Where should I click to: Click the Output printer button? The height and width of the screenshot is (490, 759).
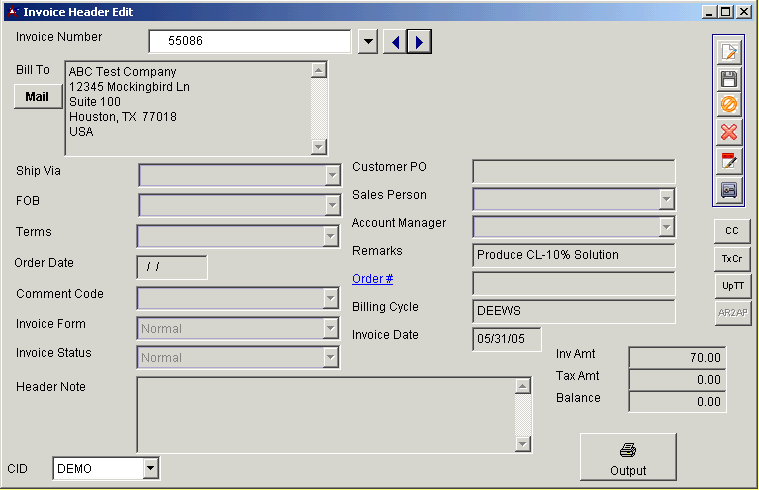[628, 459]
